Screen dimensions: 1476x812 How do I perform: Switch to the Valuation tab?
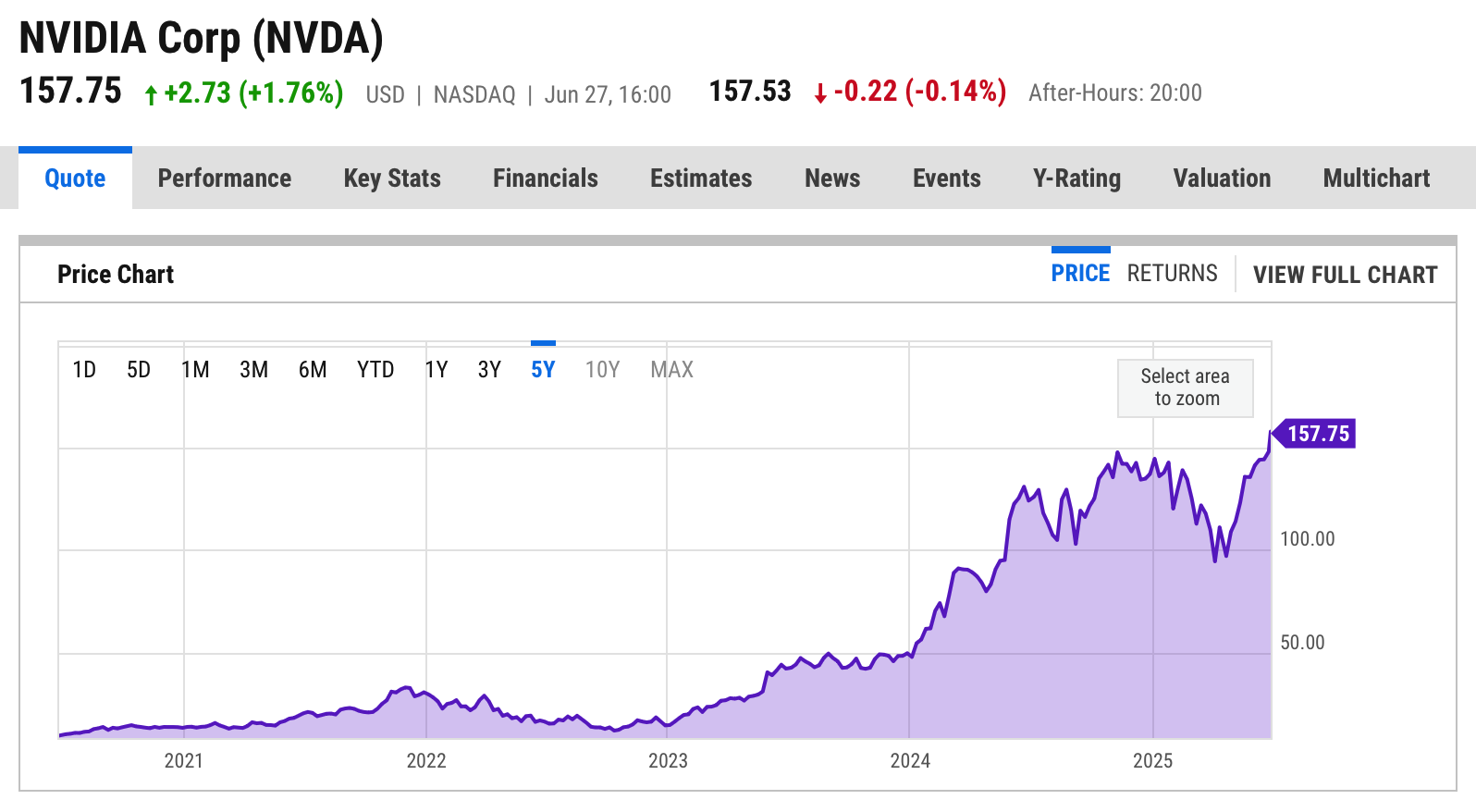point(1222,178)
